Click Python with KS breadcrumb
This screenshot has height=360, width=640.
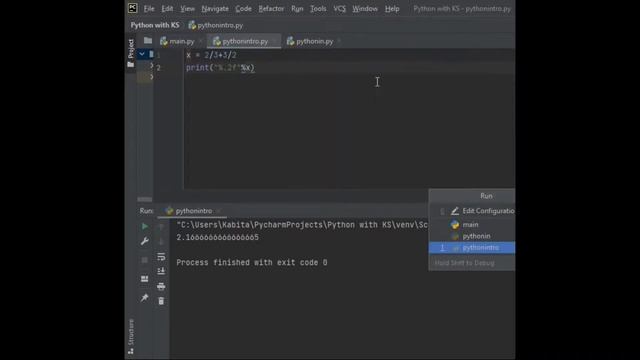coord(155,25)
